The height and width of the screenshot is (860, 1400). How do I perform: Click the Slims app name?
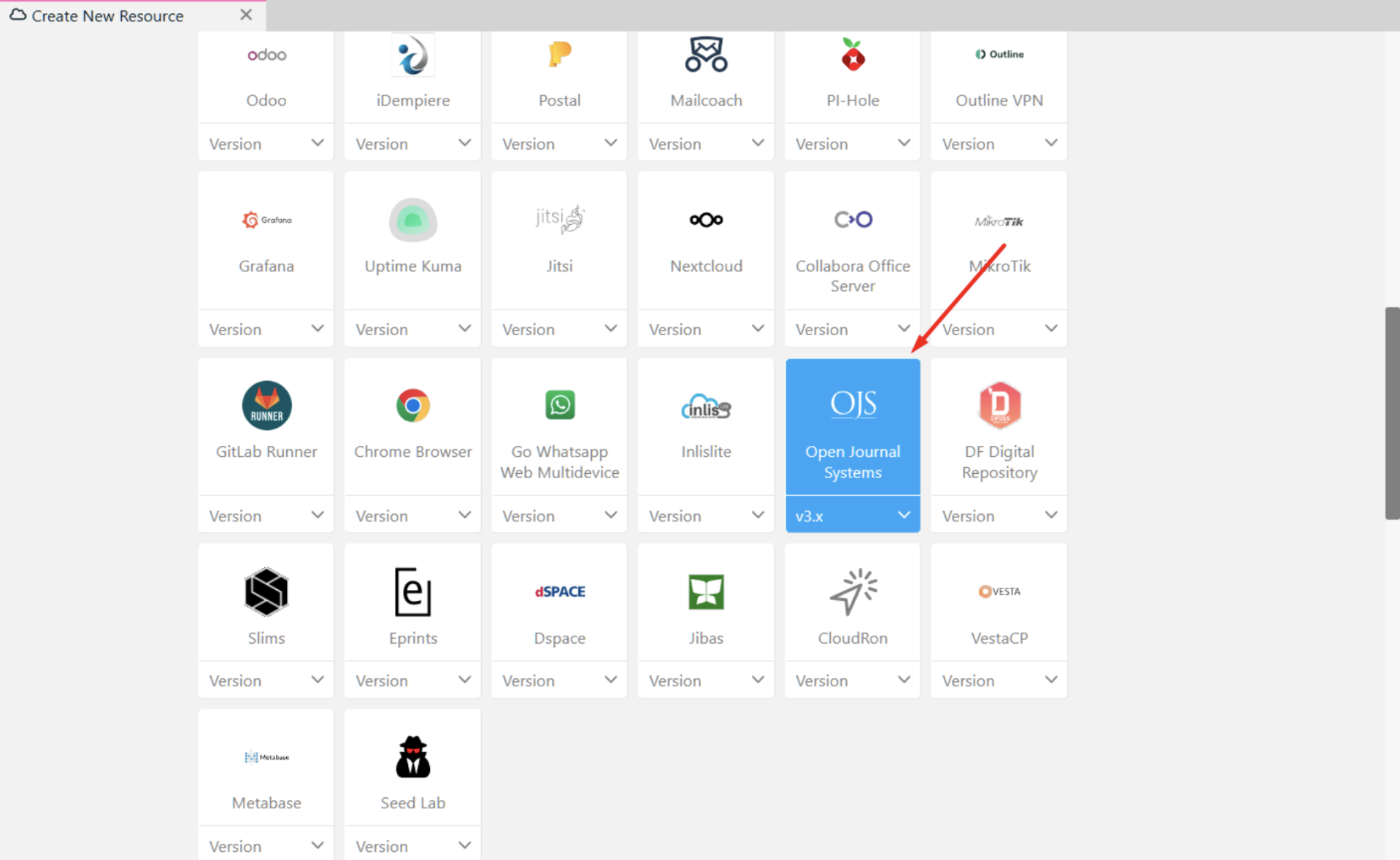coord(266,637)
